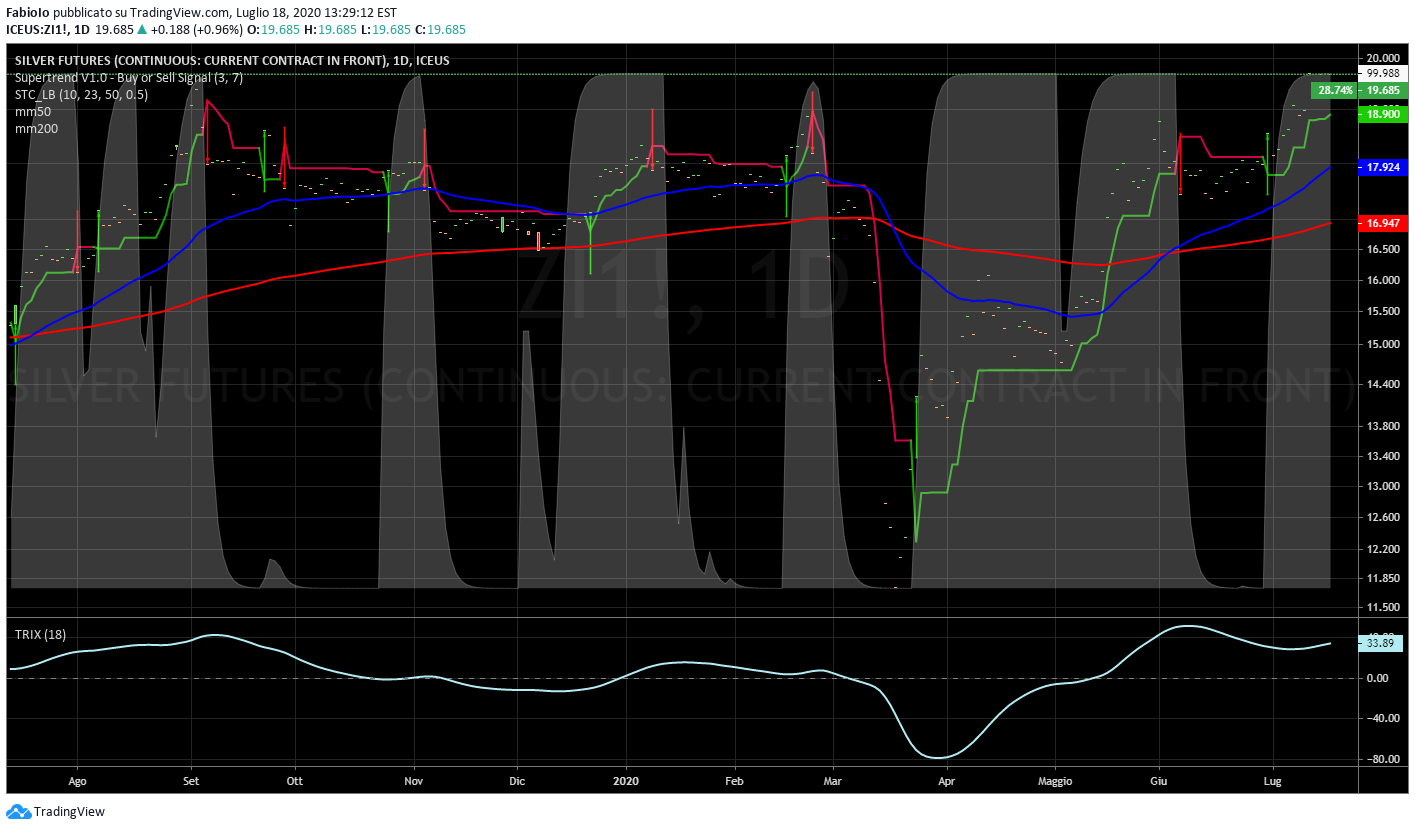Screen dimensions: 1415x830
Task: Click the 12.600 price axis level
Action: [x=1383, y=518]
